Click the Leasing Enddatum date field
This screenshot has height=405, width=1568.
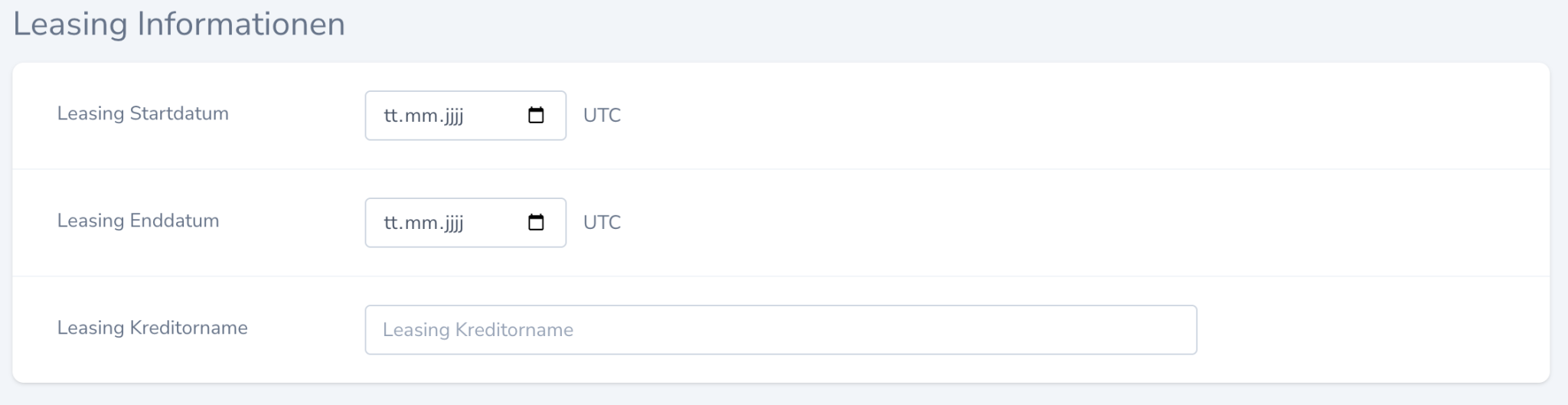click(490, 223)
